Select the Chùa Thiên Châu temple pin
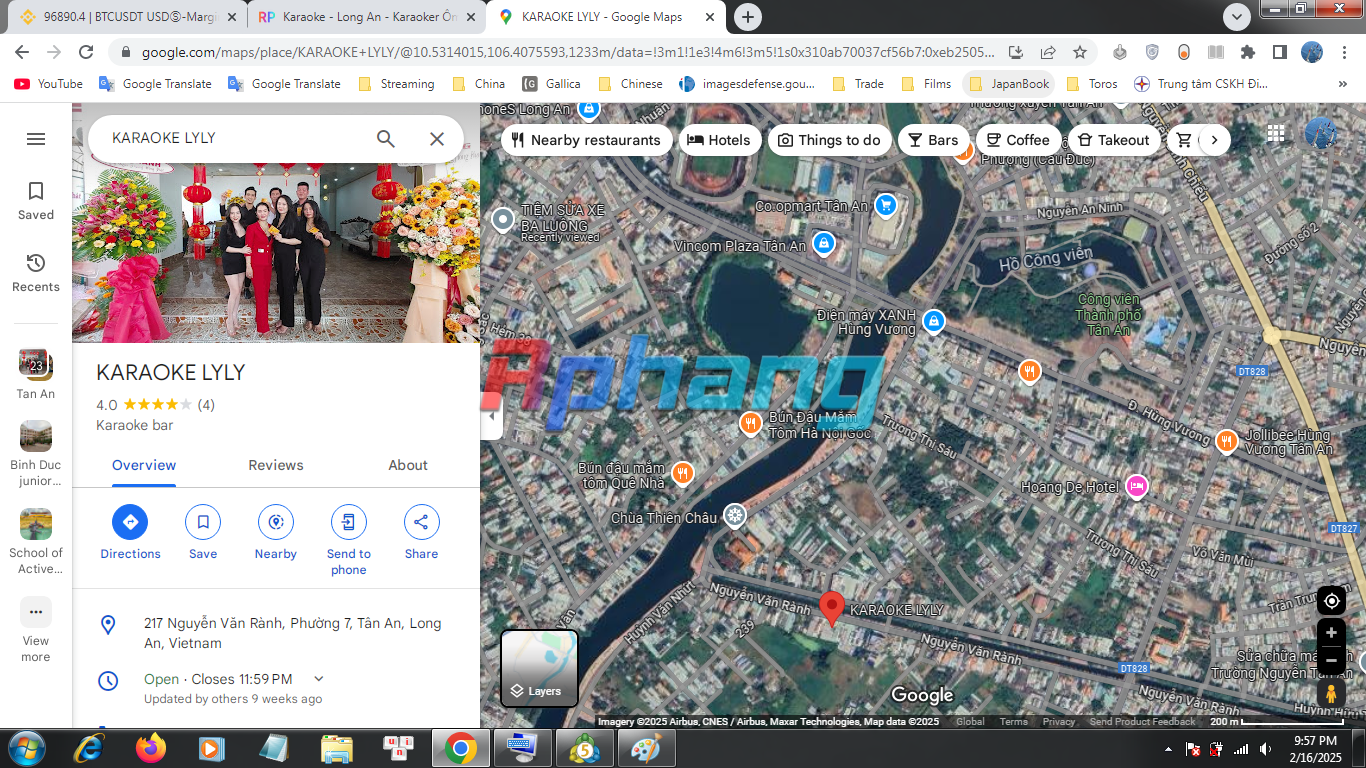The height and width of the screenshot is (768, 1366). pos(735,516)
